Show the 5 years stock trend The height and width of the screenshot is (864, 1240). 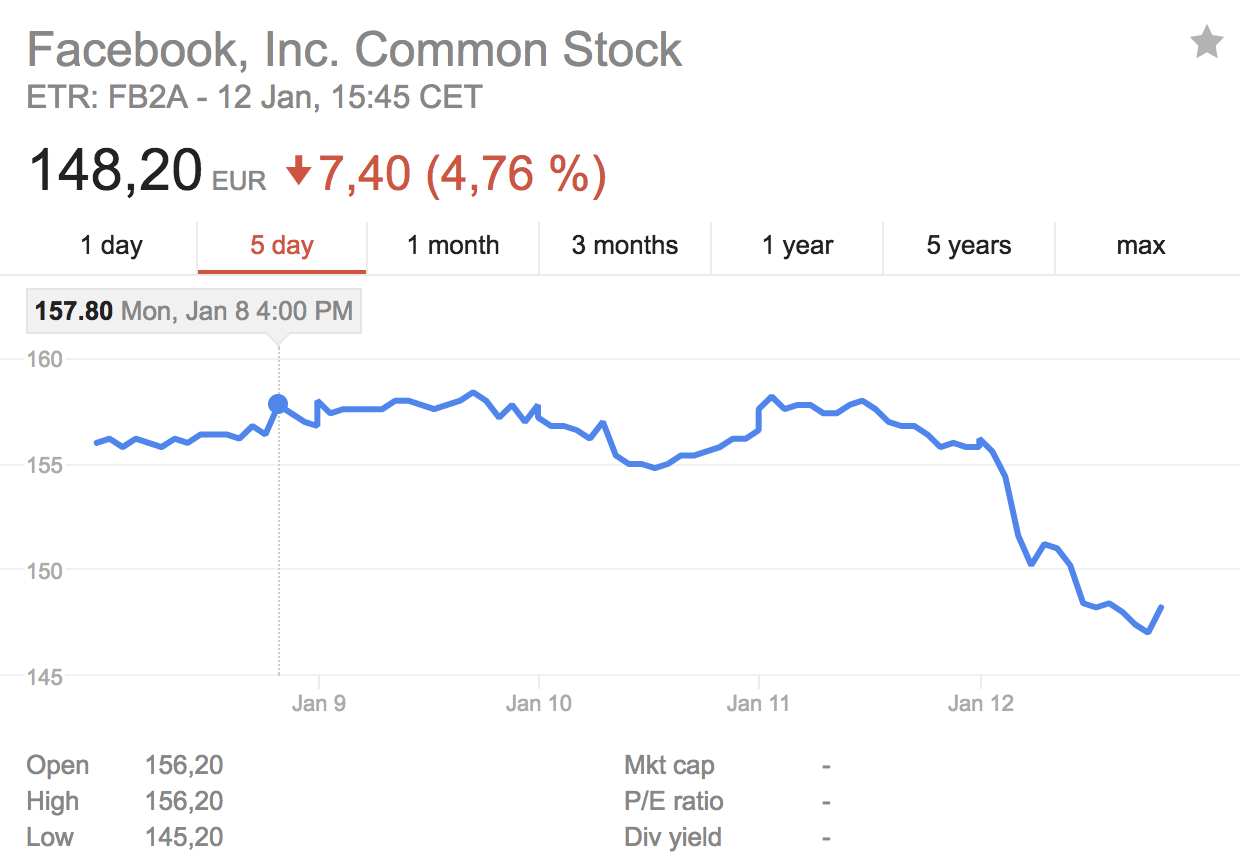tap(968, 245)
